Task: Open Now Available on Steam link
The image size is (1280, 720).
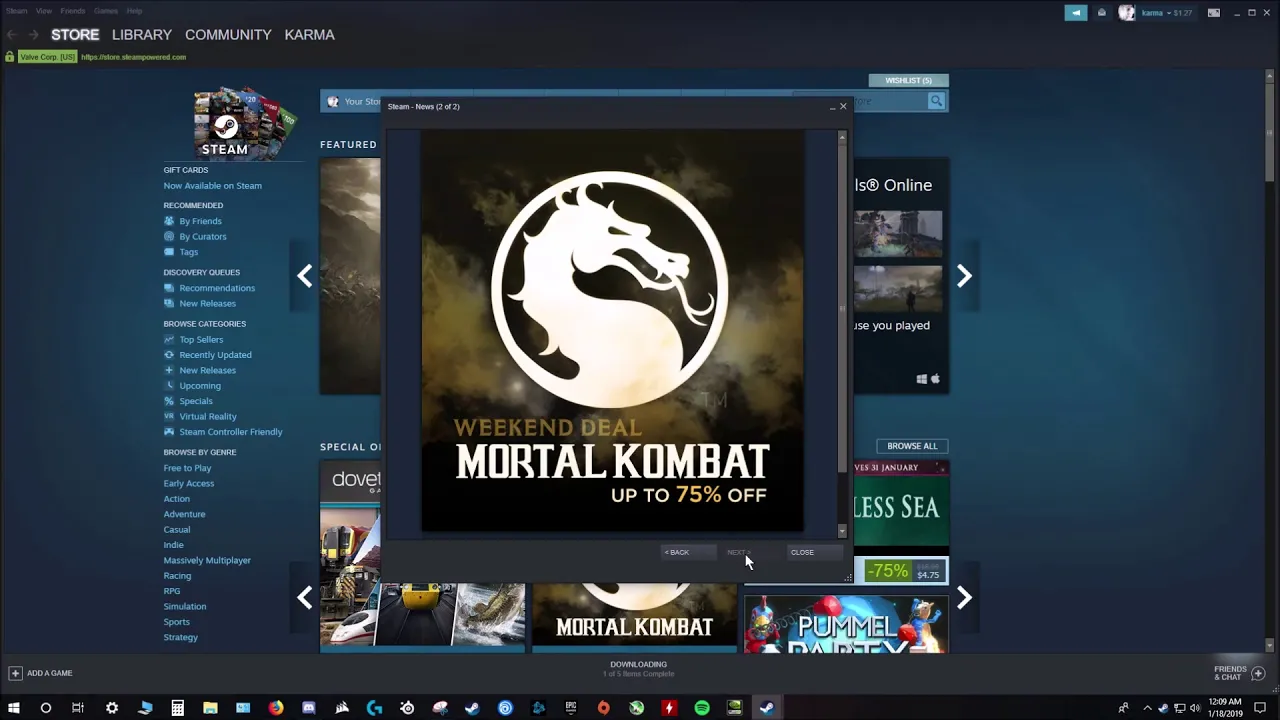Action: click(x=213, y=186)
